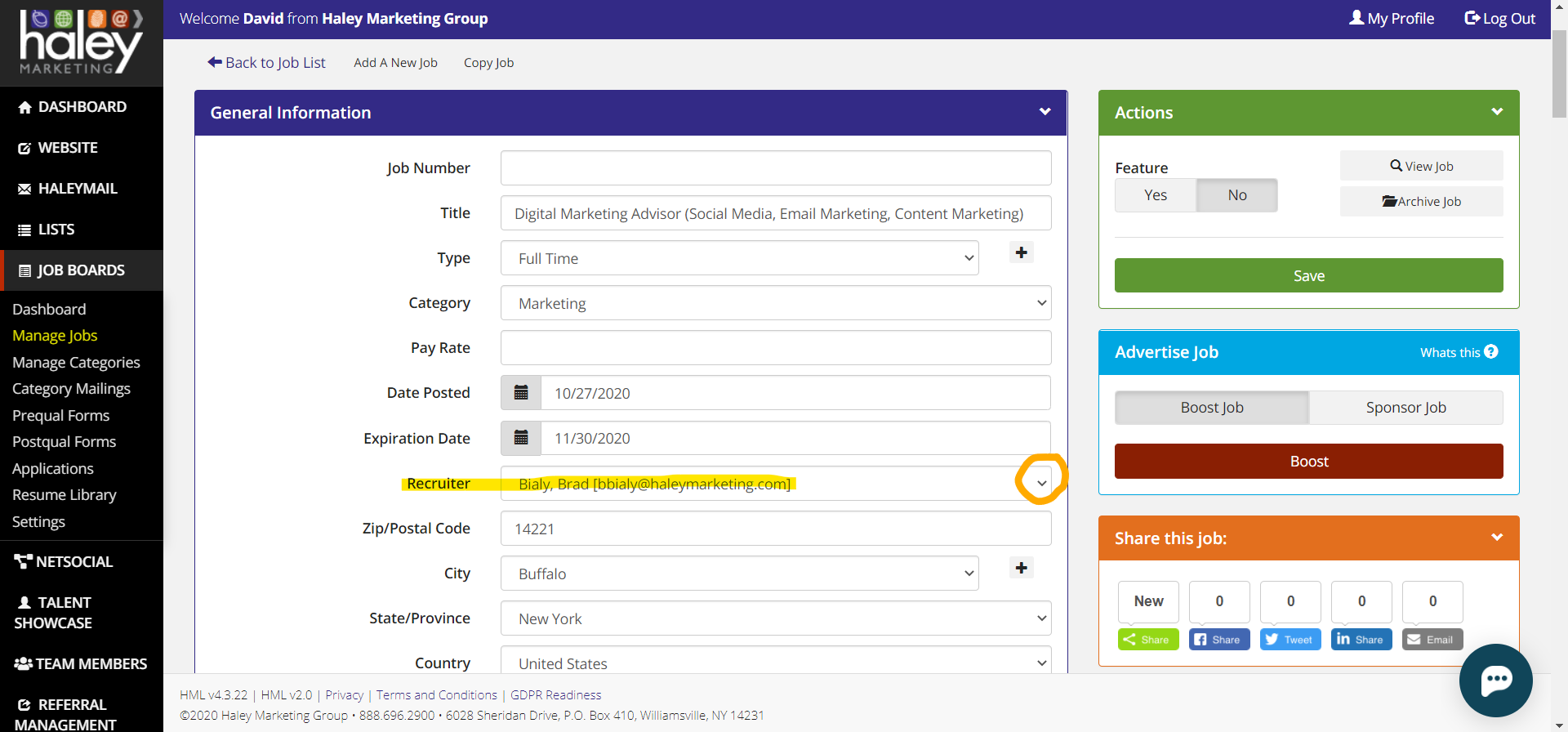Click the Haley Marketing logo
Image resolution: width=1568 pixels, height=732 pixels.
point(81,42)
